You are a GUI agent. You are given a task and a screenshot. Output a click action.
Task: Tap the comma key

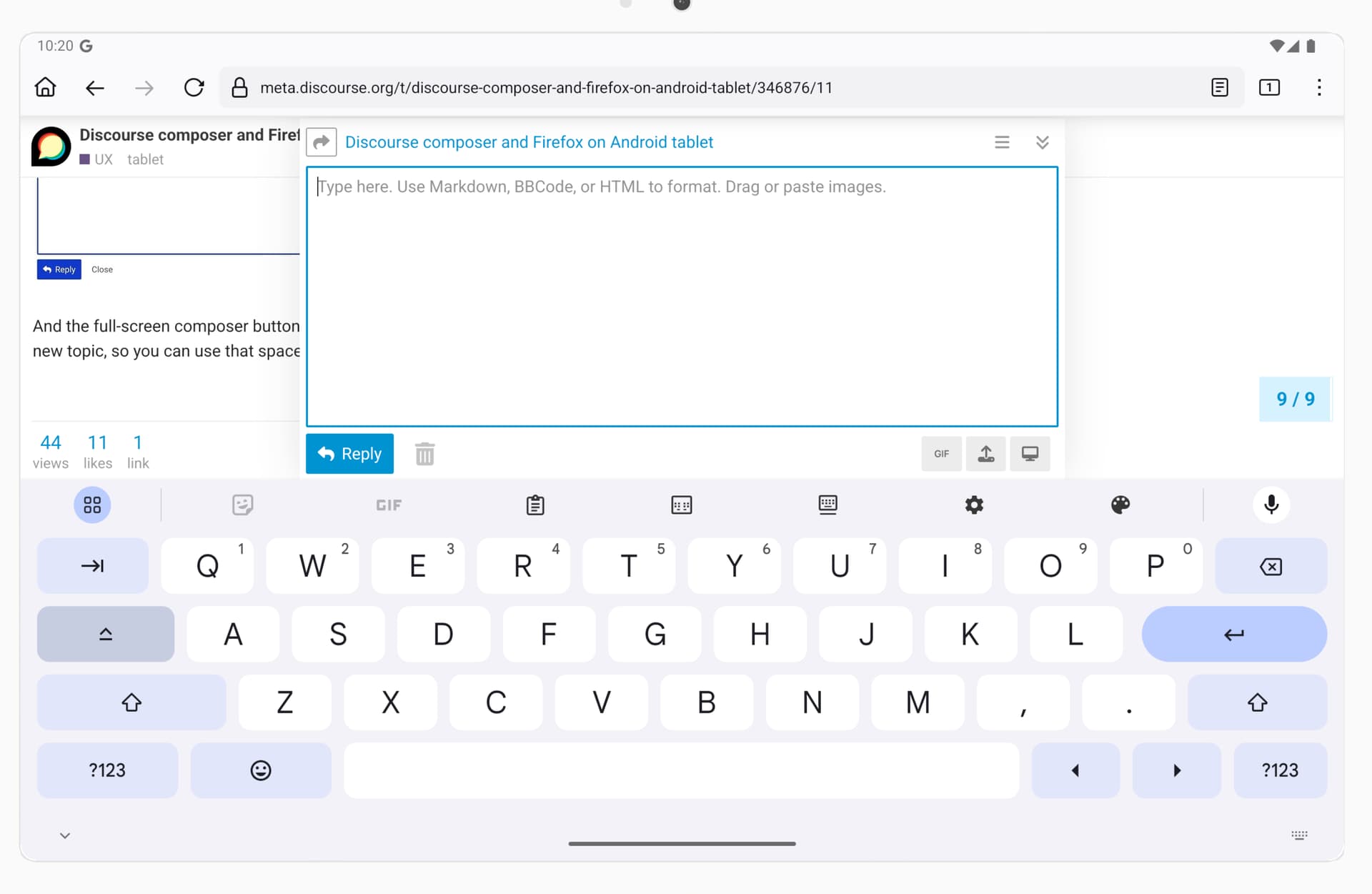pos(1023,702)
